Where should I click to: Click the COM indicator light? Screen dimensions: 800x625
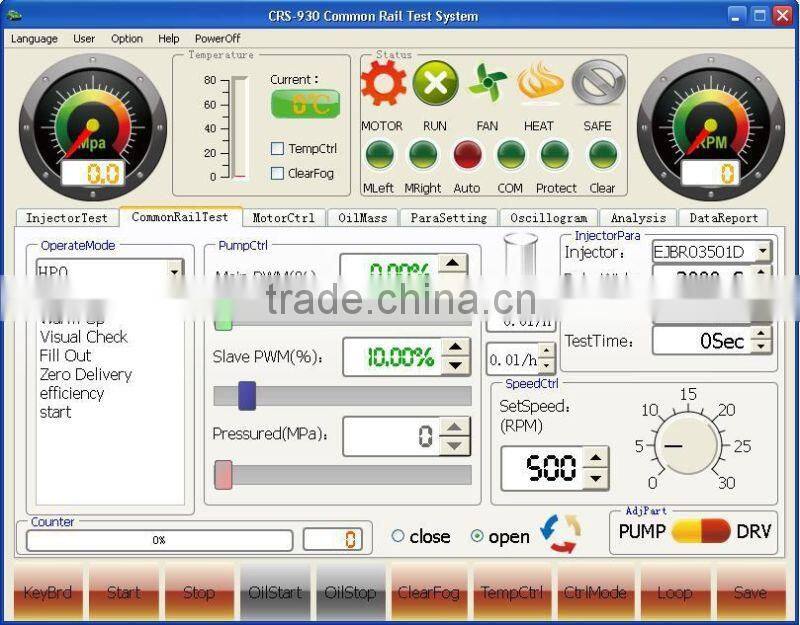510,156
